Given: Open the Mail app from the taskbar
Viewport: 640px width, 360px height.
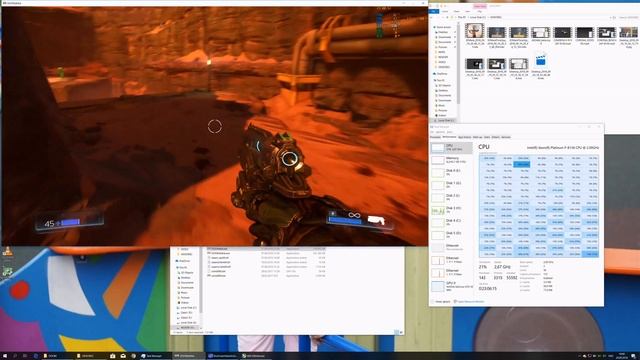Looking at the screenshot, I should [123, 356].
